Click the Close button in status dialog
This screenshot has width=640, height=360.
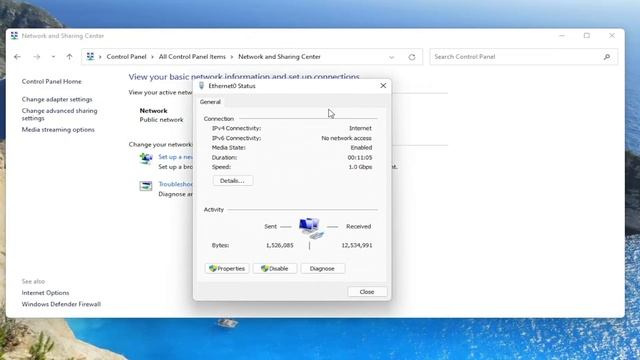point(367,292)
